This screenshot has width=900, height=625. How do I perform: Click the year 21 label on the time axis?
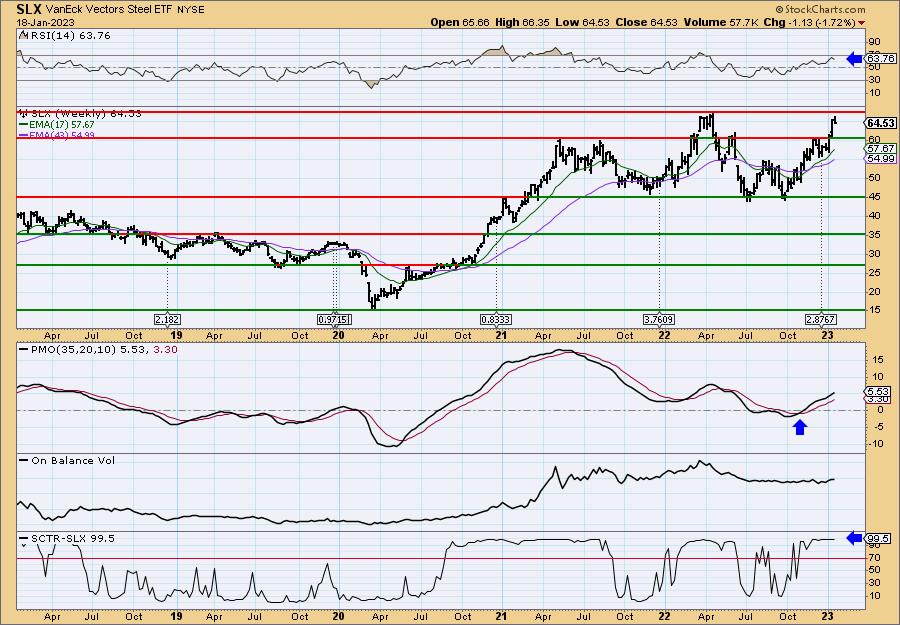pyautogui.click(x=501, y=335)
